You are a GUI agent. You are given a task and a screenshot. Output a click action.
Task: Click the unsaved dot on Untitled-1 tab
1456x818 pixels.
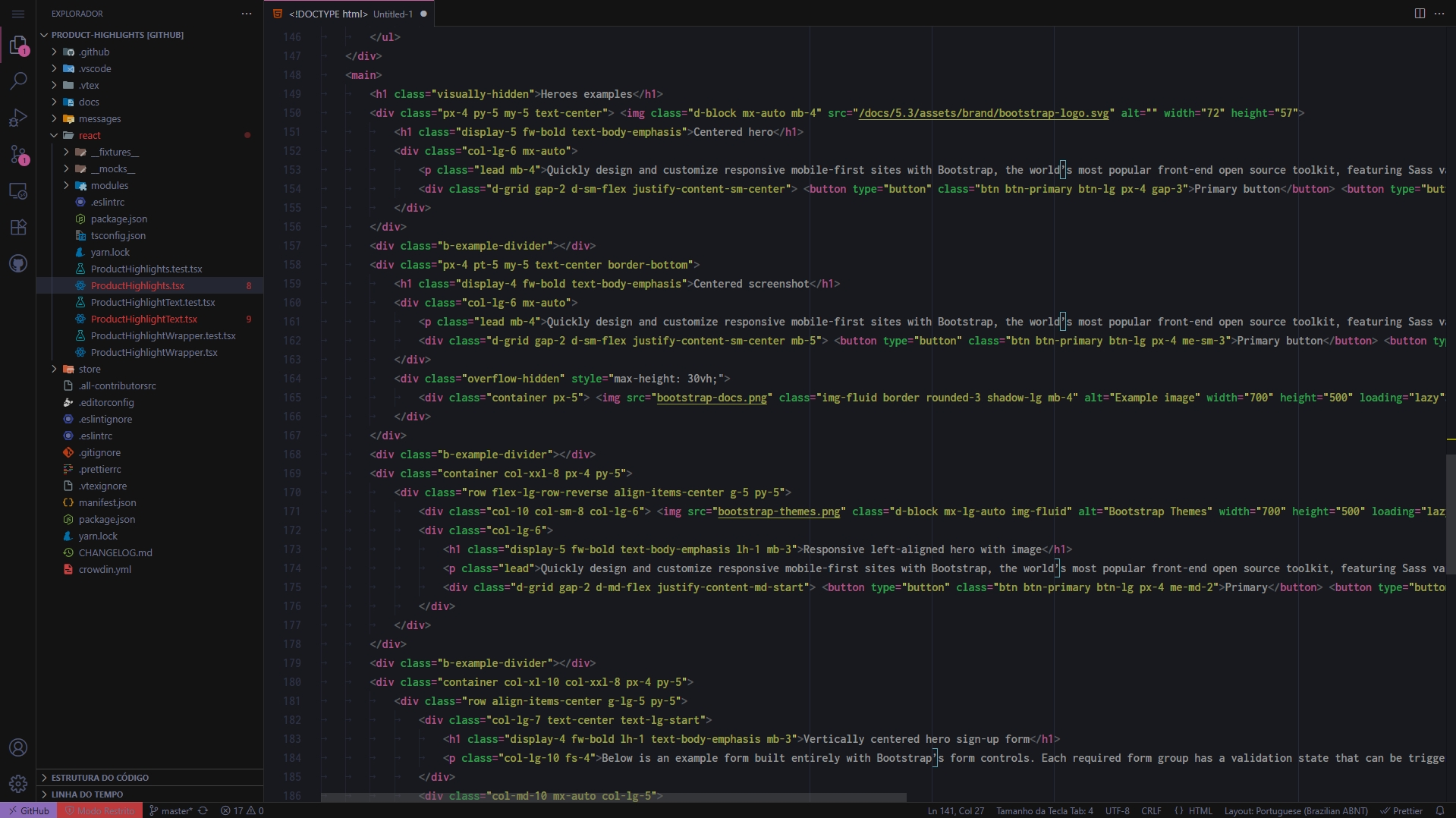point(423,14)
